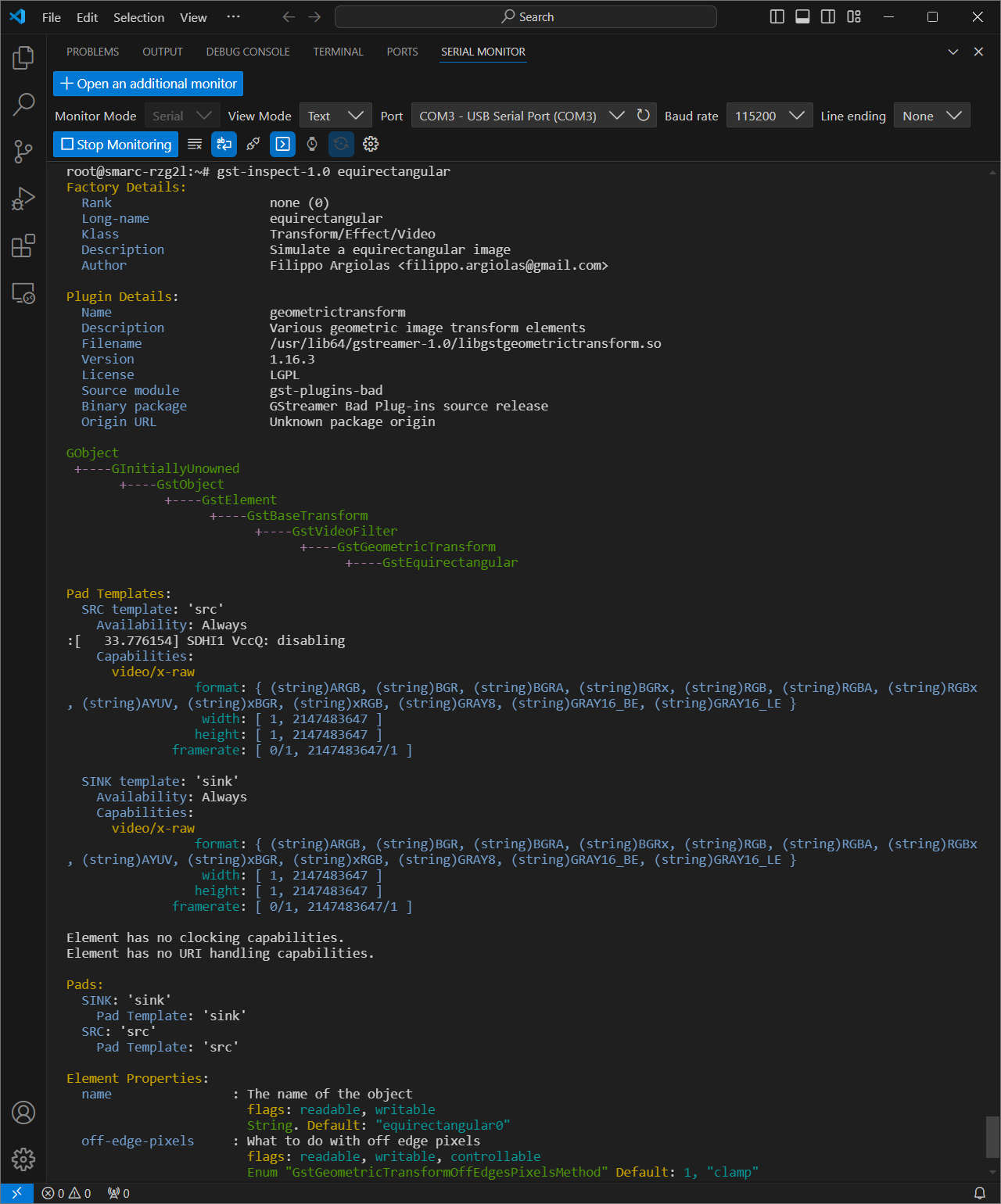
Task: Click the GstVideoFilter hierarchy entry
Action: coord(344,531)
